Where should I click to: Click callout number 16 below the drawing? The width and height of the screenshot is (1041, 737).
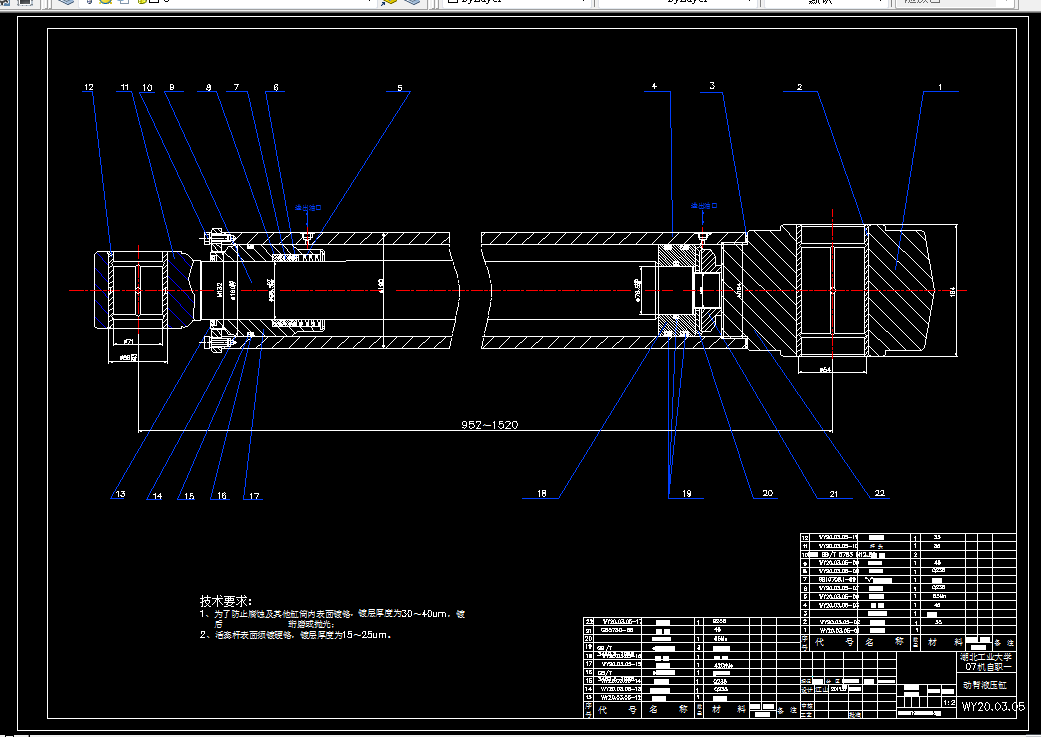pyautogui.click(x=222, y=495)
